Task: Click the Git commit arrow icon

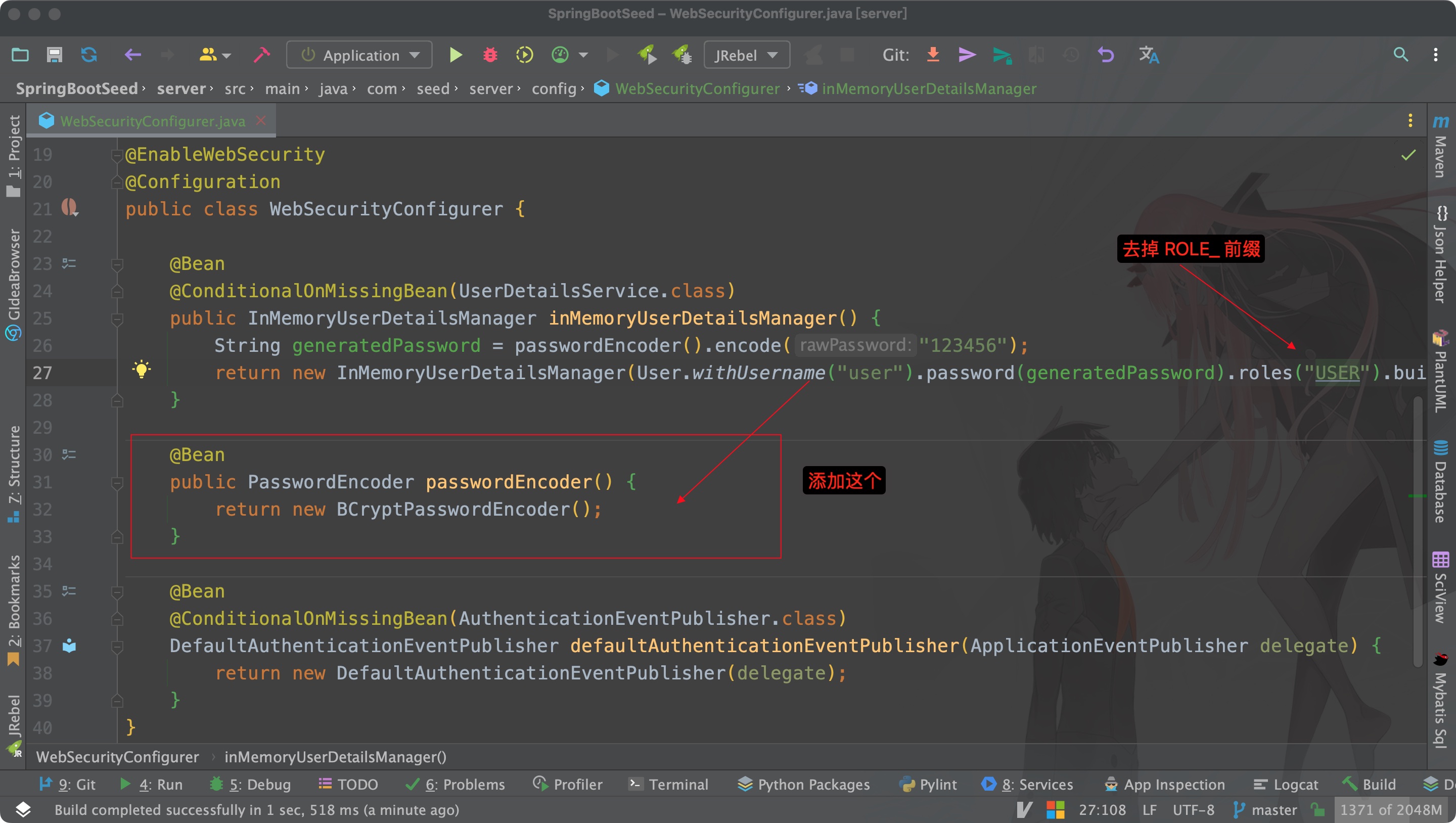Action: tap(967, 55)
